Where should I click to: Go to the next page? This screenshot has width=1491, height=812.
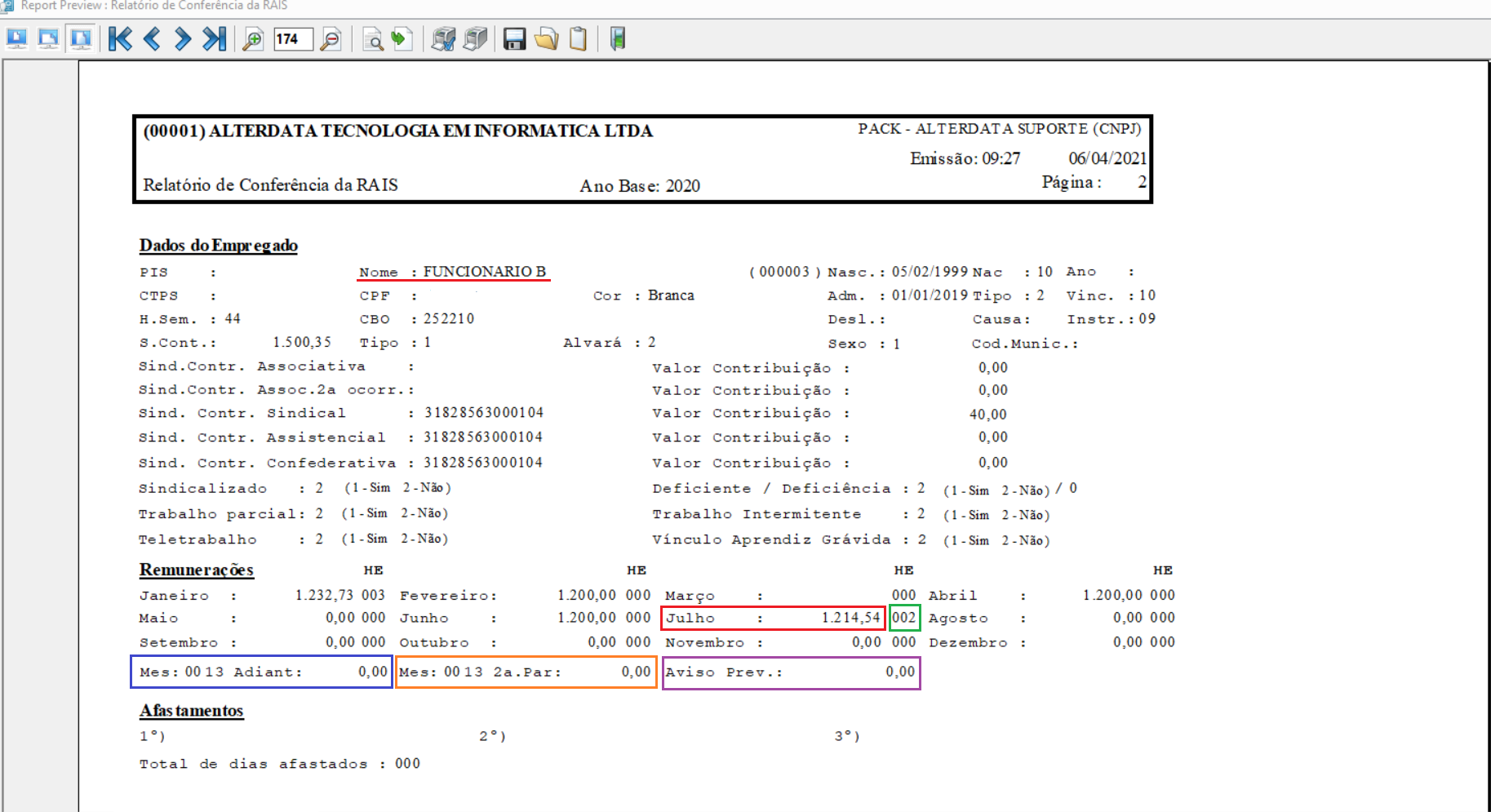tap(183, 38)
